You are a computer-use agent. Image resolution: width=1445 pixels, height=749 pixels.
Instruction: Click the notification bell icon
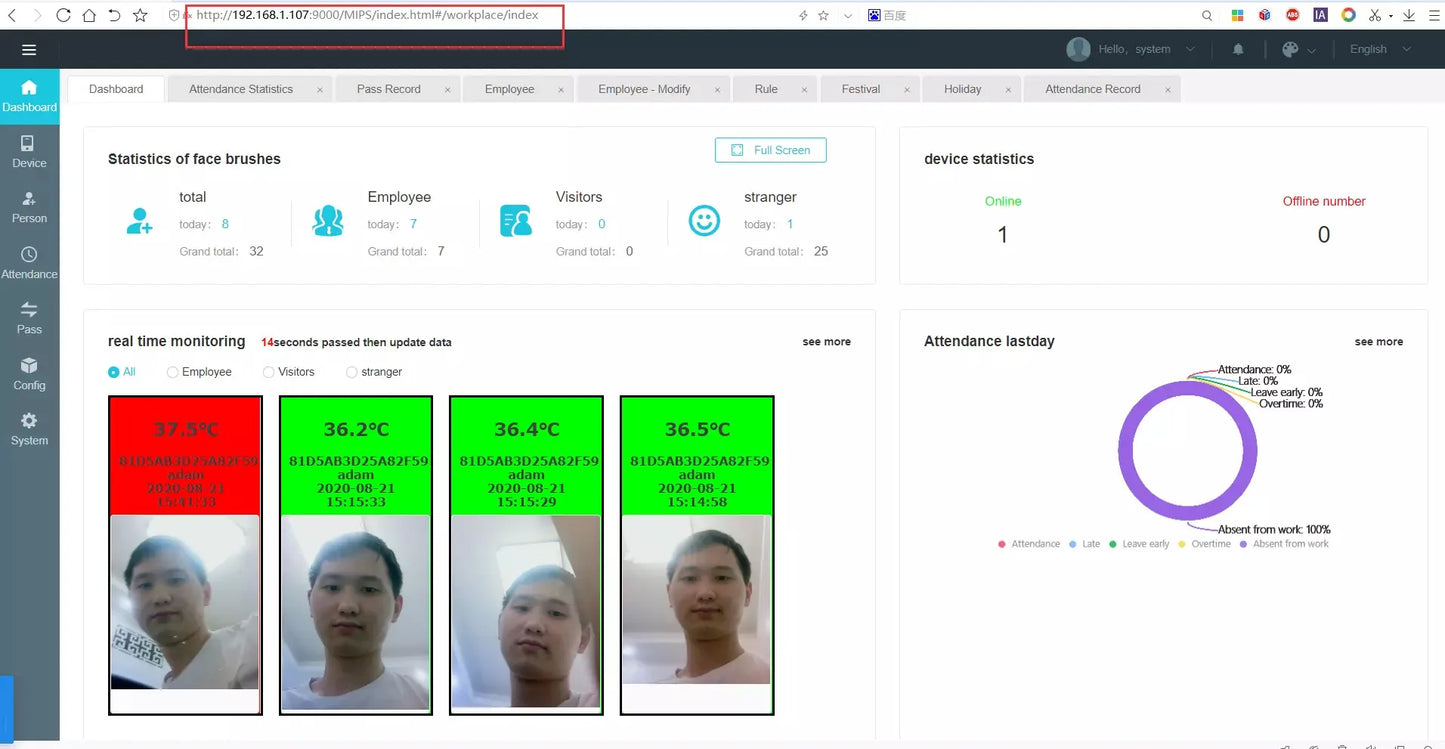(x=1237, y=48)
